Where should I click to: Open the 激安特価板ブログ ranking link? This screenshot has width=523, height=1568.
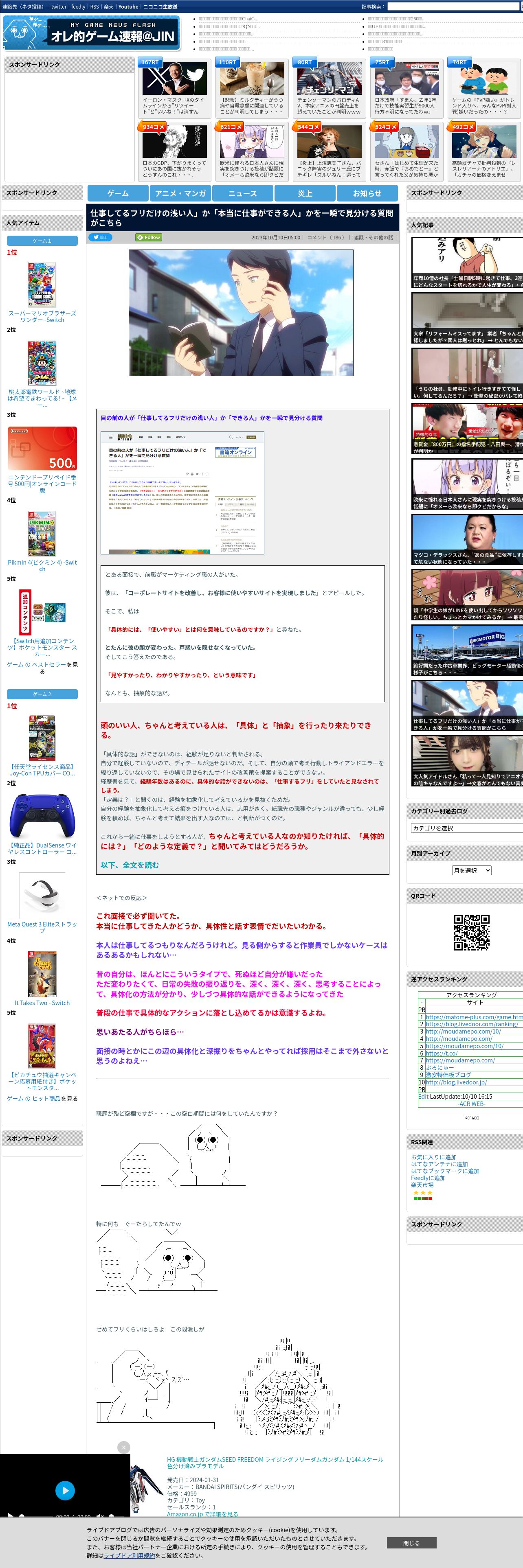point(448,1075)
